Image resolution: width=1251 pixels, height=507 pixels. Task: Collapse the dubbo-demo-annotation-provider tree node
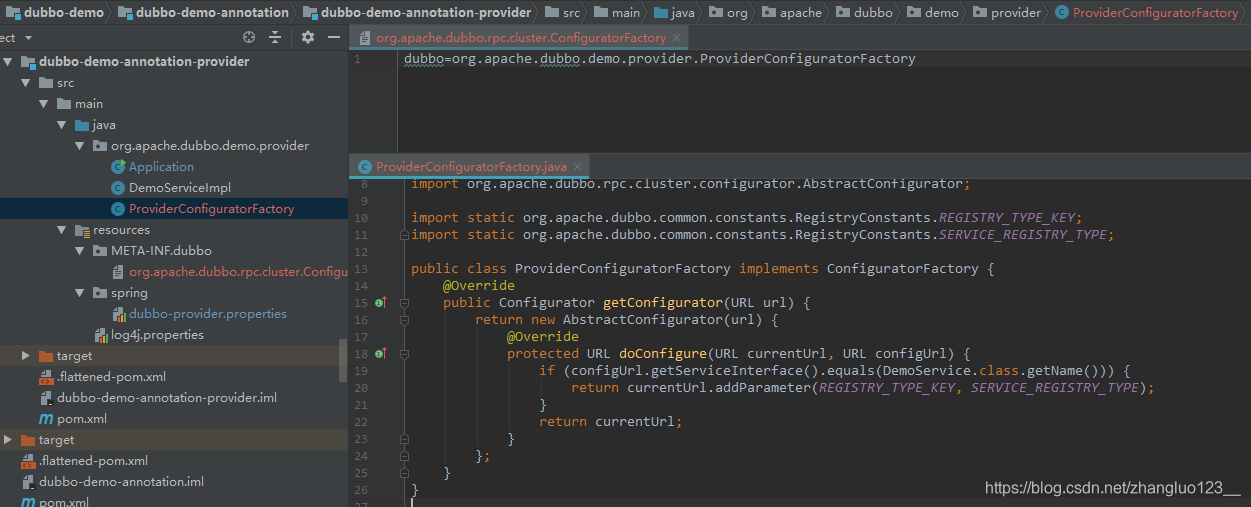[8, 62]
